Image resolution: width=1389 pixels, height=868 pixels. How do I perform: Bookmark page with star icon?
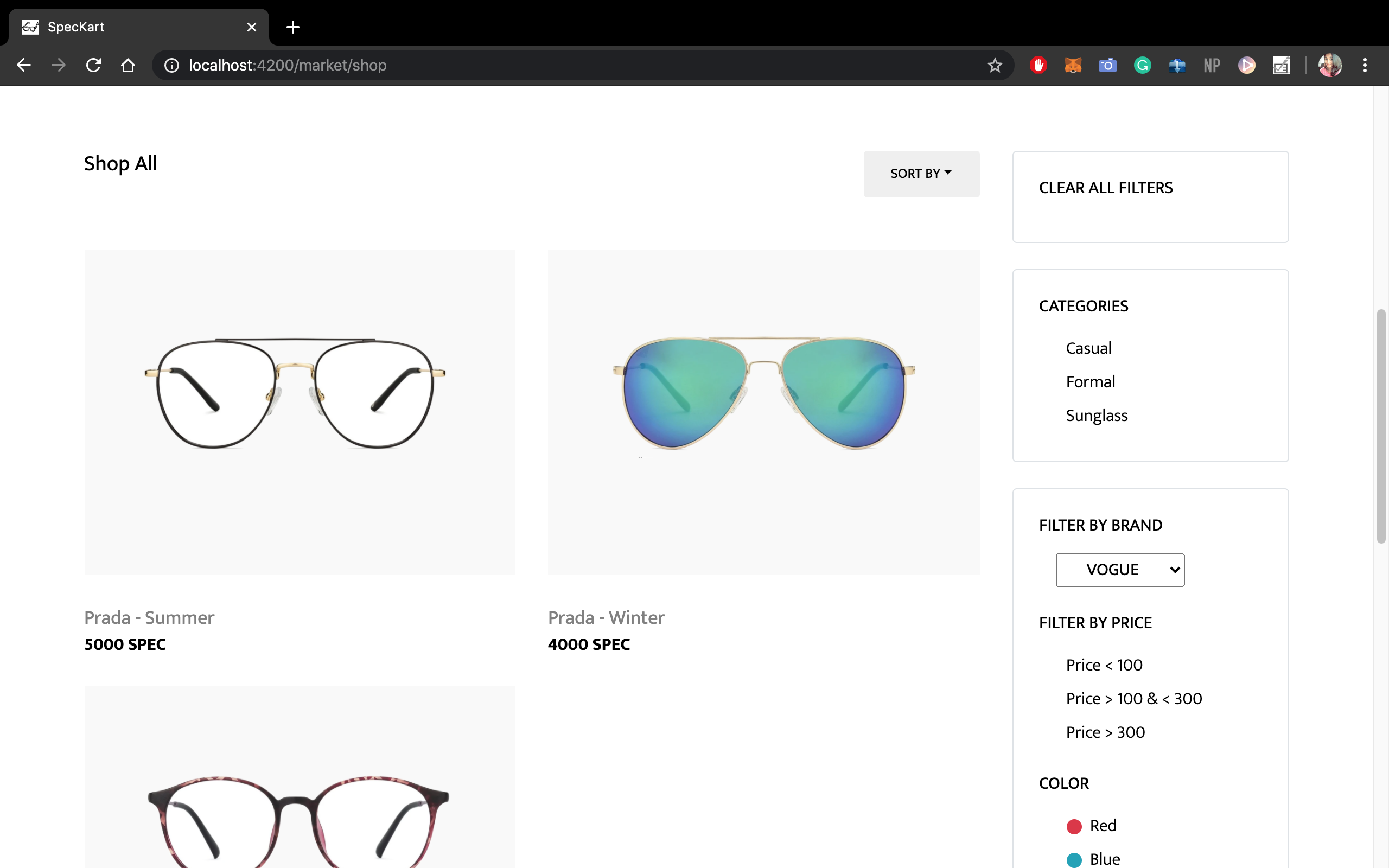[x=995, y=66]
